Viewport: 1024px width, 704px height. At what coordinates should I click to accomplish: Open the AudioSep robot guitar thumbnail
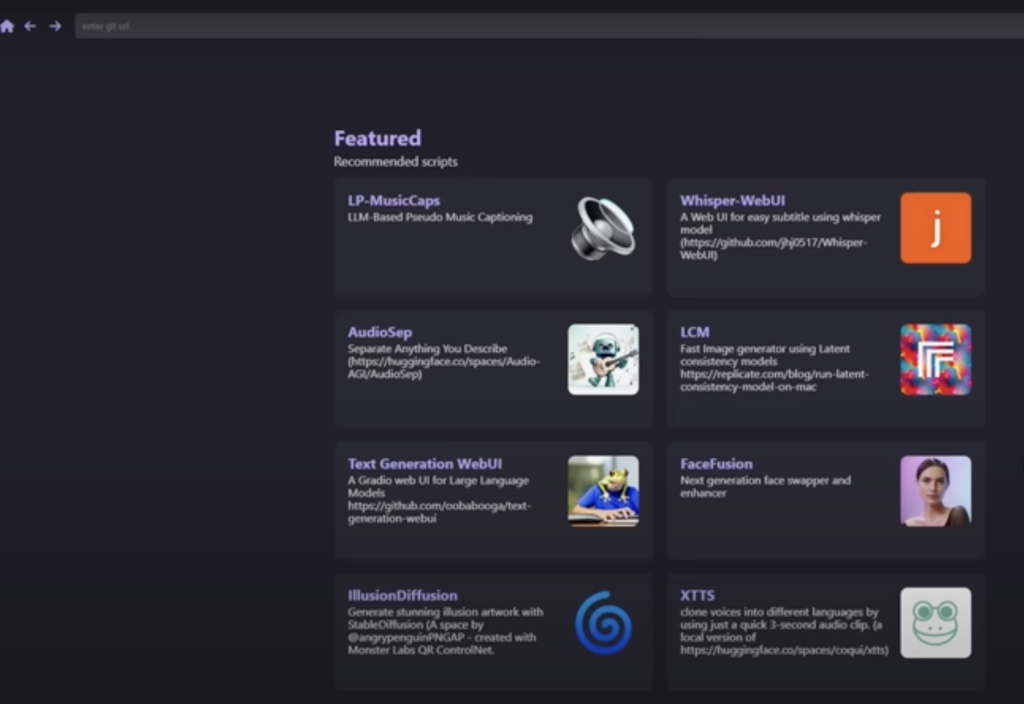pos(603,359)
